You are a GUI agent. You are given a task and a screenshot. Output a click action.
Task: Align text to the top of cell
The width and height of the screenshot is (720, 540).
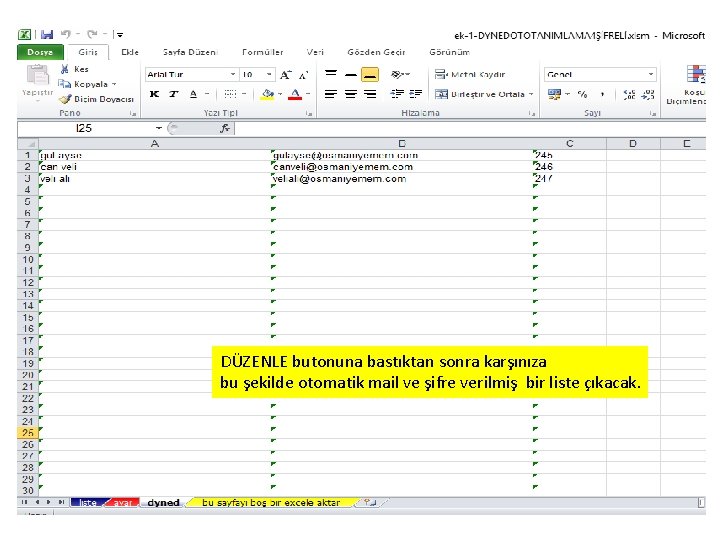[331, 74]
